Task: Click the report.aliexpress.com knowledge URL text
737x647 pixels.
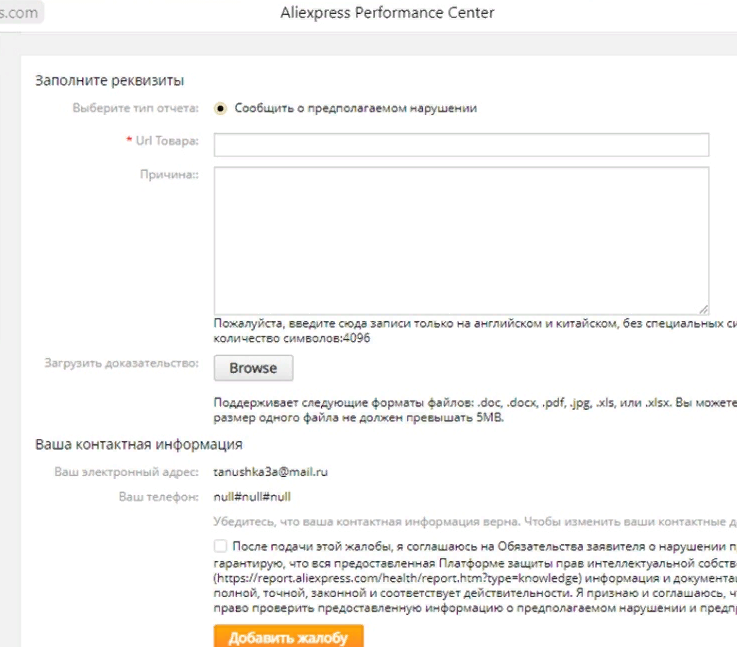Action: (398, 578)
